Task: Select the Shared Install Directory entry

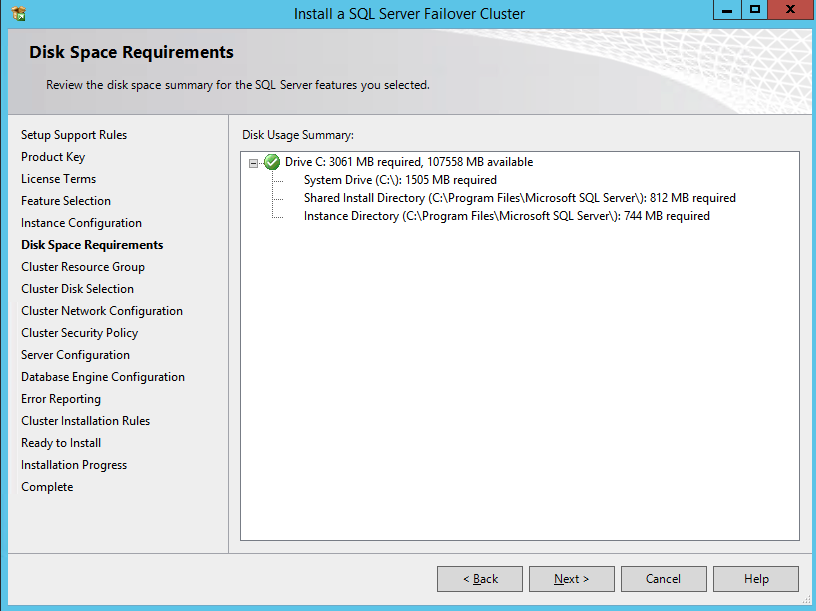Action: pyautogui.click(x=519, y=198)
